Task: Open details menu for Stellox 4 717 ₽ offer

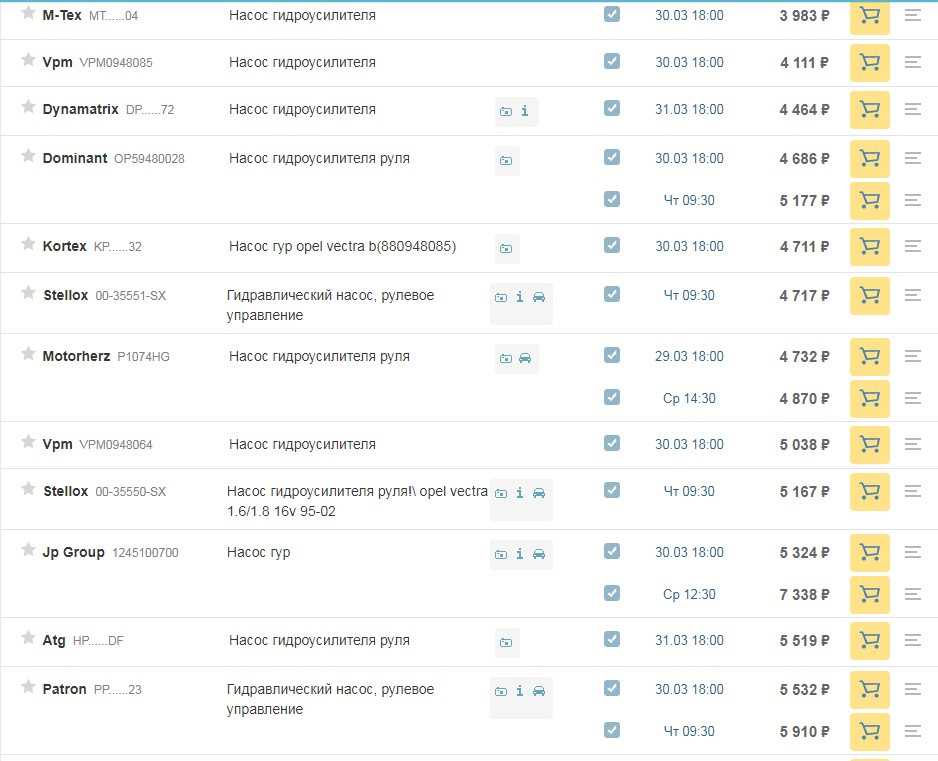Action: pyautogui.click(x=913, y=295)
